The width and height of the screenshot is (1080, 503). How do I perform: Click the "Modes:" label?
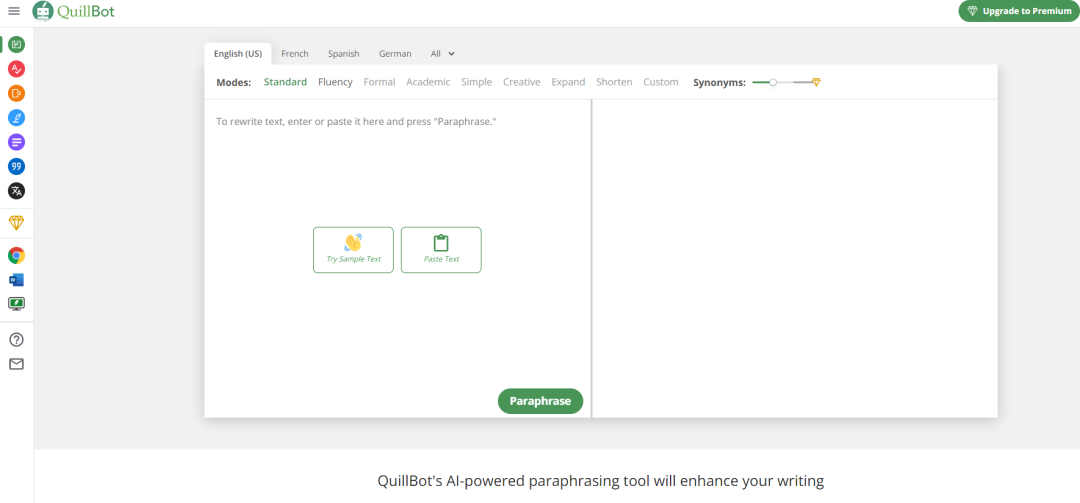234,82
